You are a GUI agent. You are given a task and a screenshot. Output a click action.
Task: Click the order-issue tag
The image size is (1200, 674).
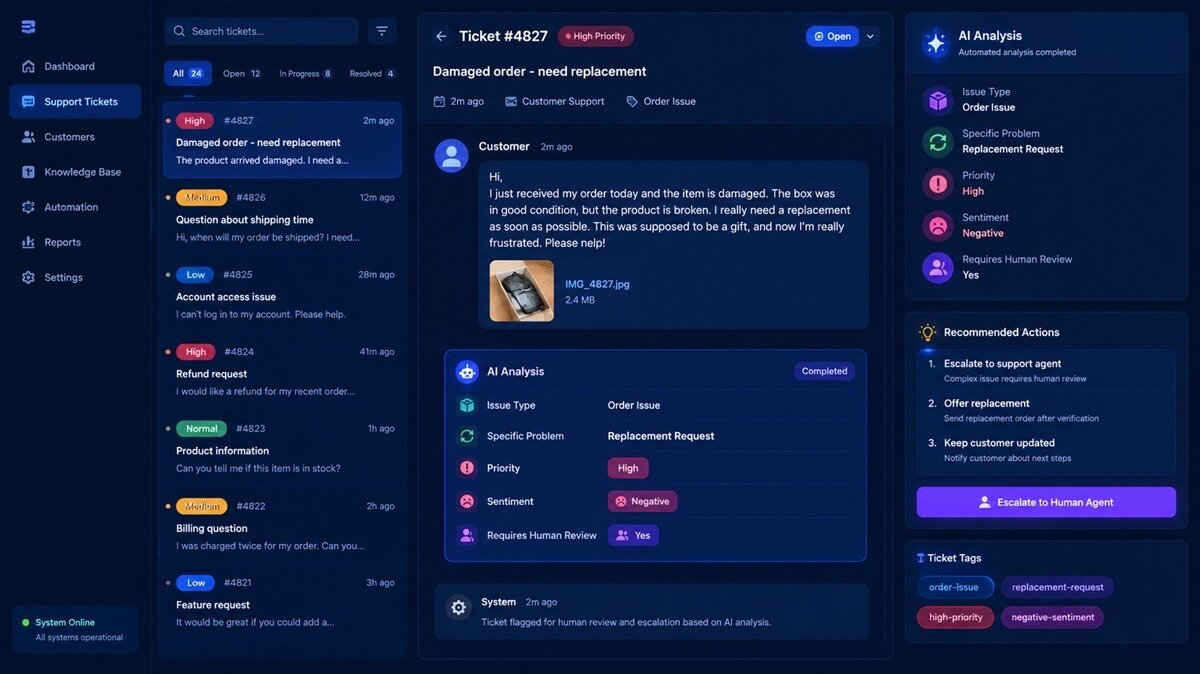click(x=955, y=587)
